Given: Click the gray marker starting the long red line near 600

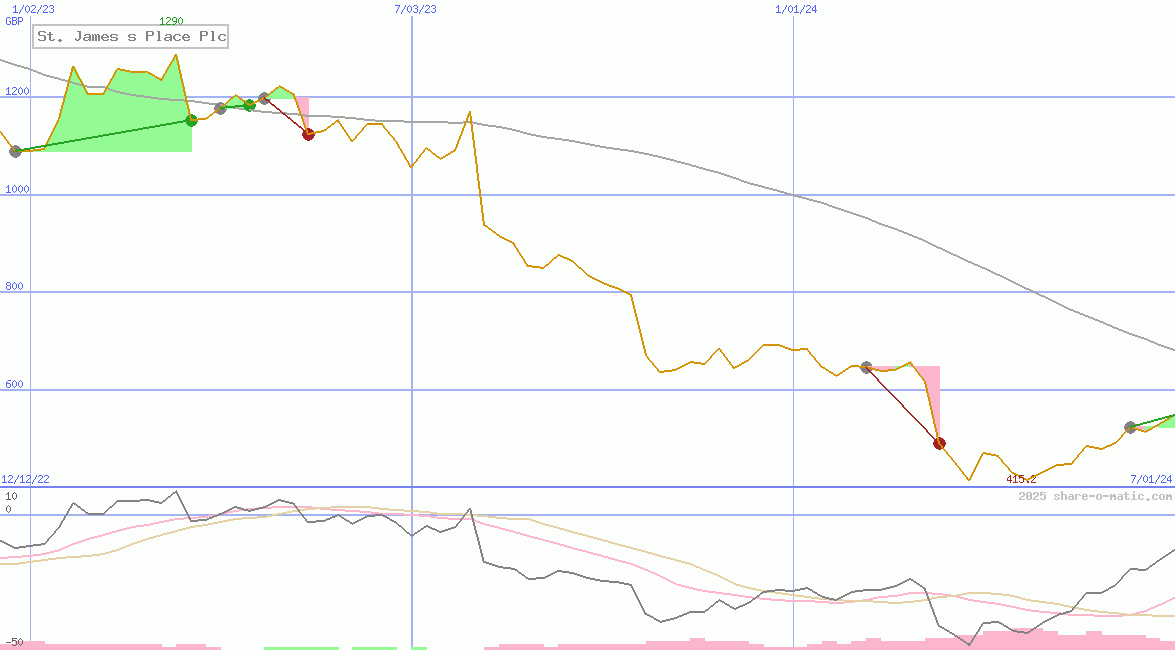Looking at the screenshot, I should point(866,367).
